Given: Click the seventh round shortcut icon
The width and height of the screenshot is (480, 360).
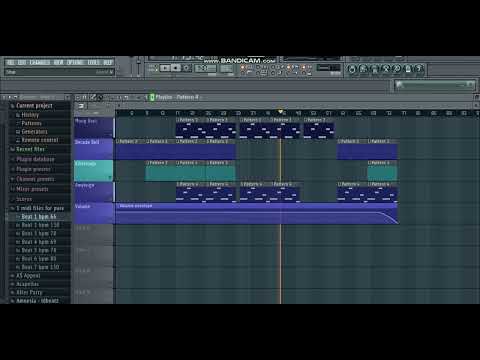Looking at the screenshot, I should 419,69.
